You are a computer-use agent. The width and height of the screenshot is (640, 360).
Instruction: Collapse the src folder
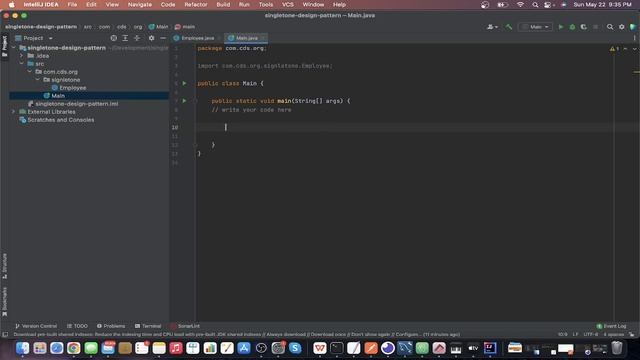[x=22, y=64]
